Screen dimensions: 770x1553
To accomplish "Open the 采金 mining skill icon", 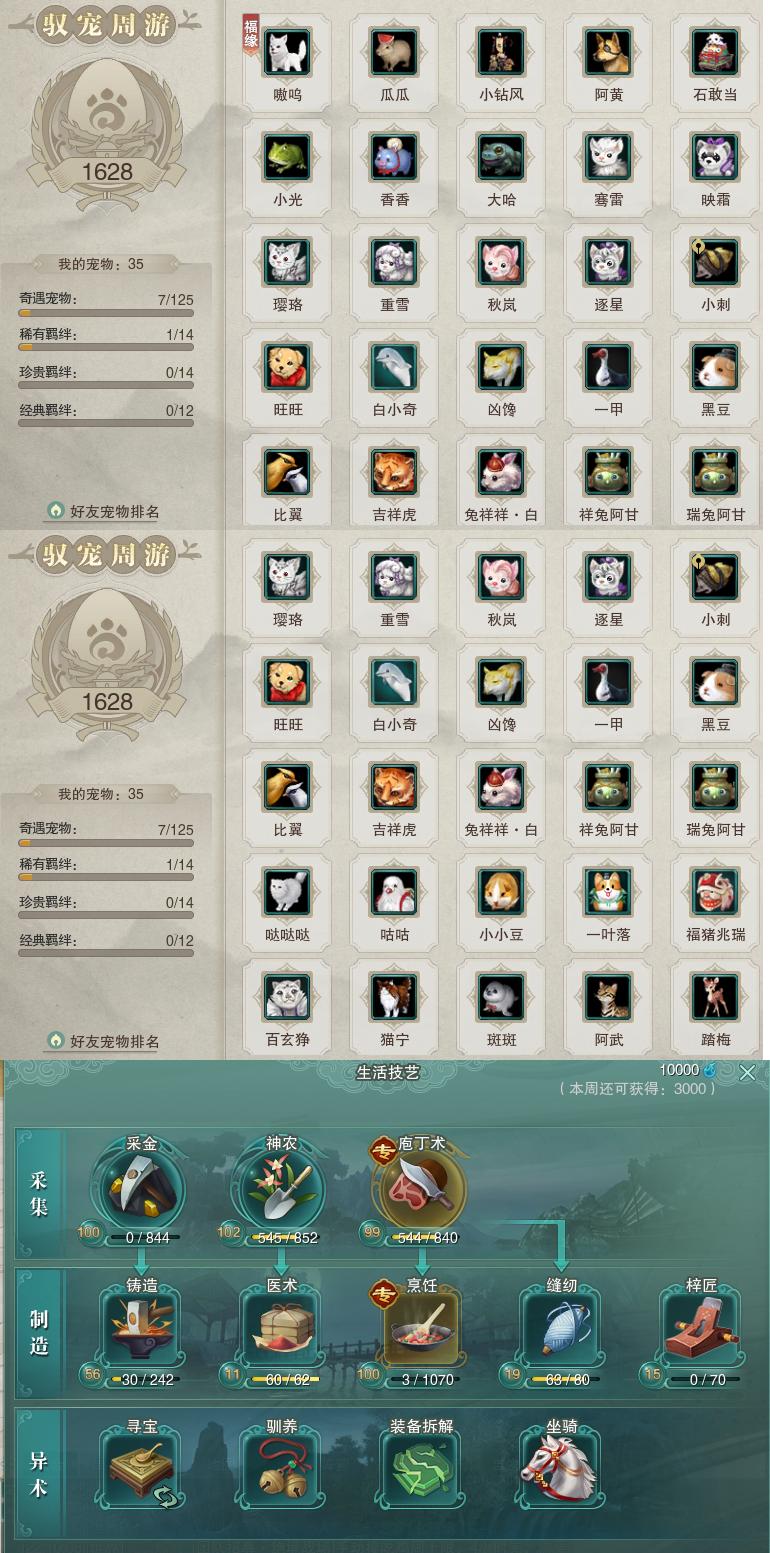I will tap(137, 1187).
